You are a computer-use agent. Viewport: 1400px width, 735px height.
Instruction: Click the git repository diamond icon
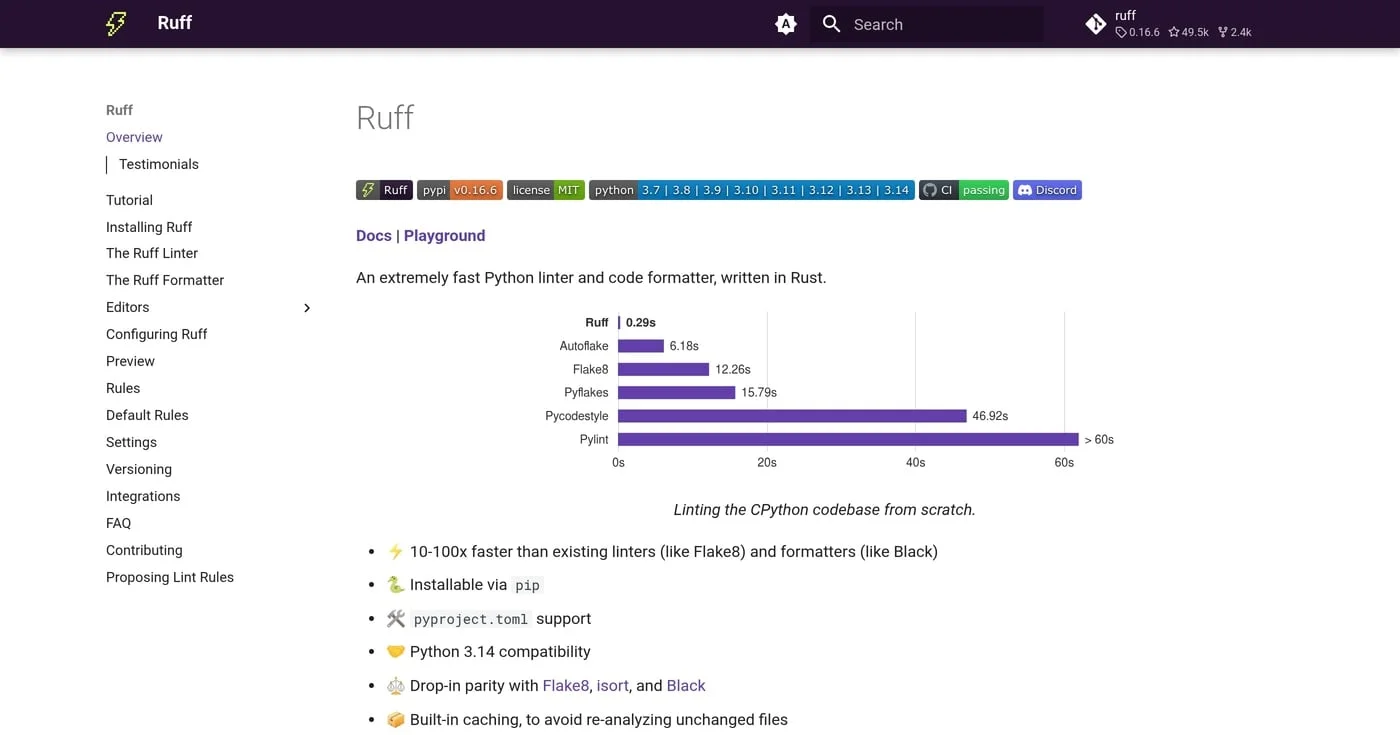[1096, 24]
